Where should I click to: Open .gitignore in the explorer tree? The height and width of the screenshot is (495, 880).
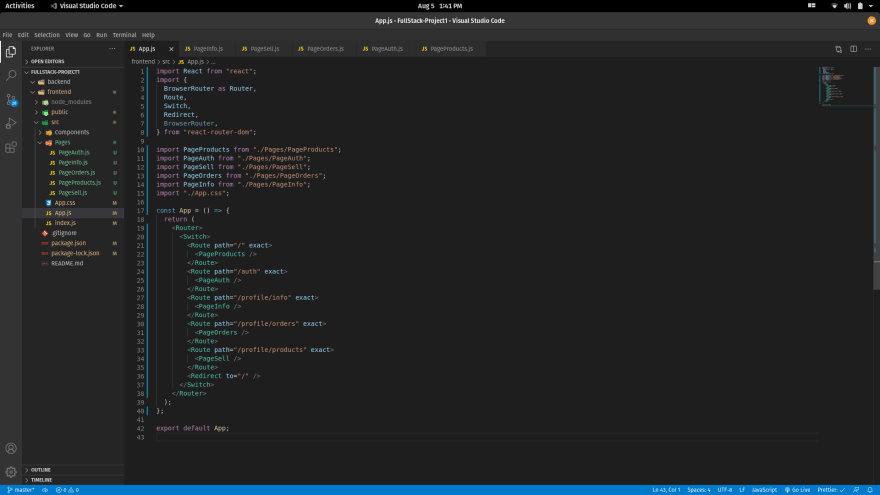click(73, 233)
